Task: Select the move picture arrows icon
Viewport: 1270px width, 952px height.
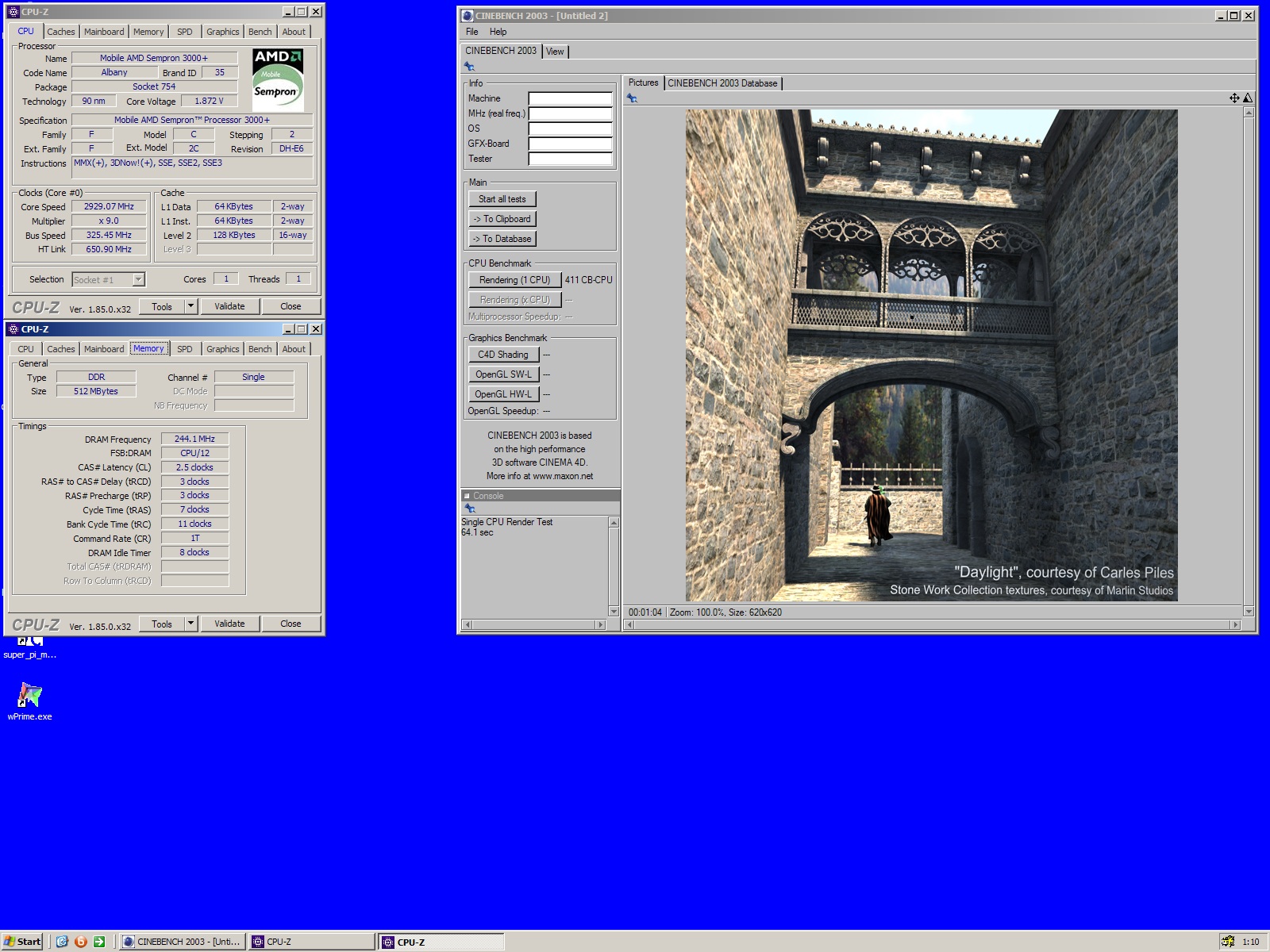Action: click(x=1234, y=98)
